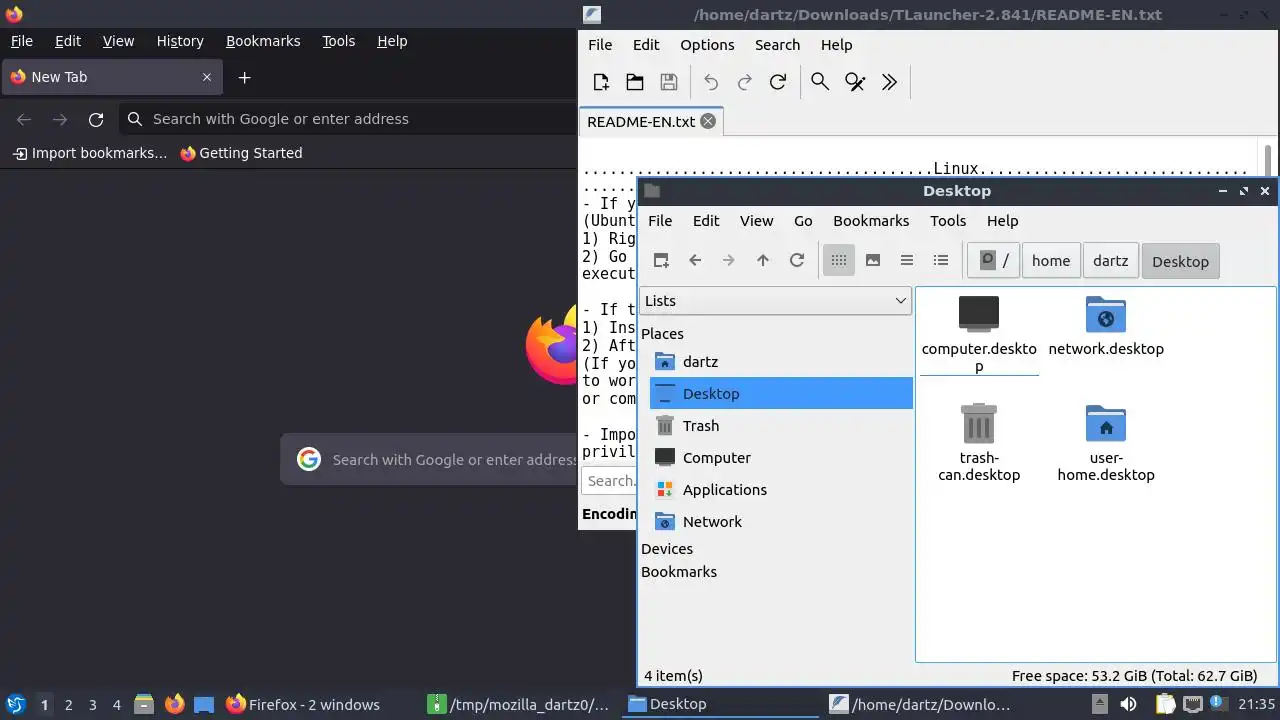Expand the Bookmarks section in the sidebar
This screenshot has width=1280, height=720.
click(x=679, y=572)
